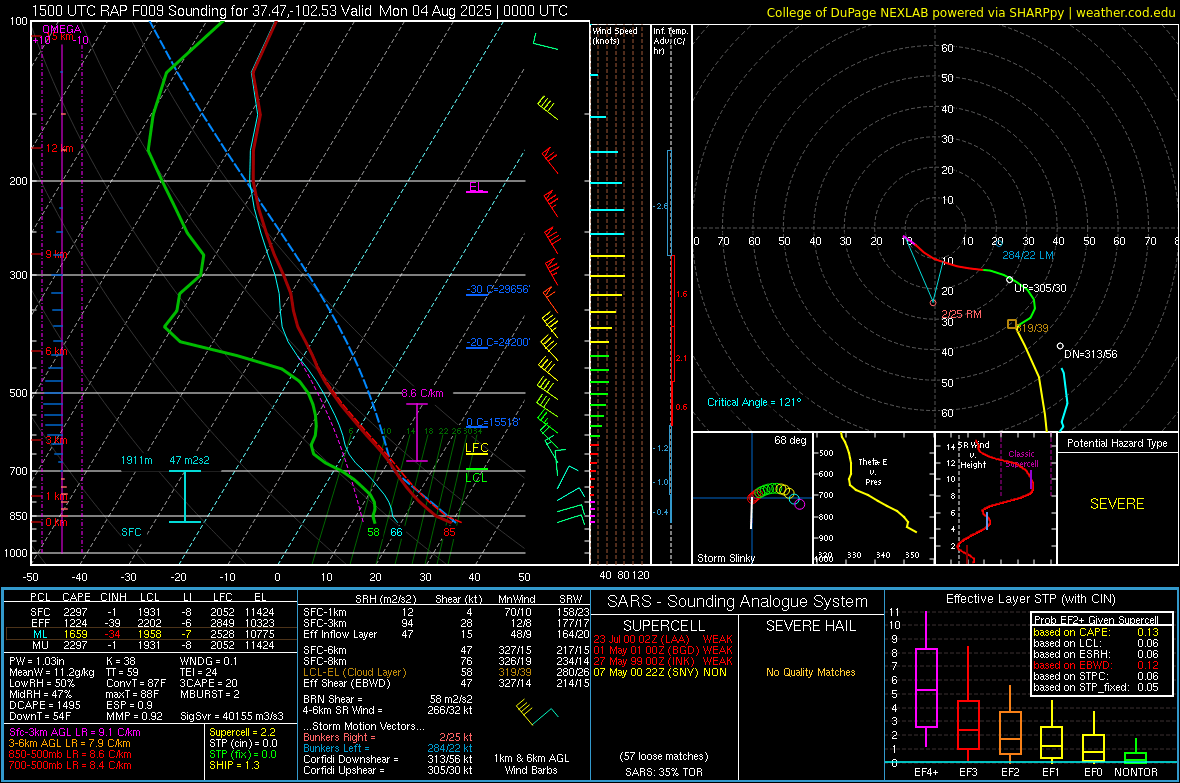Click the 'SARS: 35% TOR' text
This screenshot has height=783, width=1180.
point(664,772)
